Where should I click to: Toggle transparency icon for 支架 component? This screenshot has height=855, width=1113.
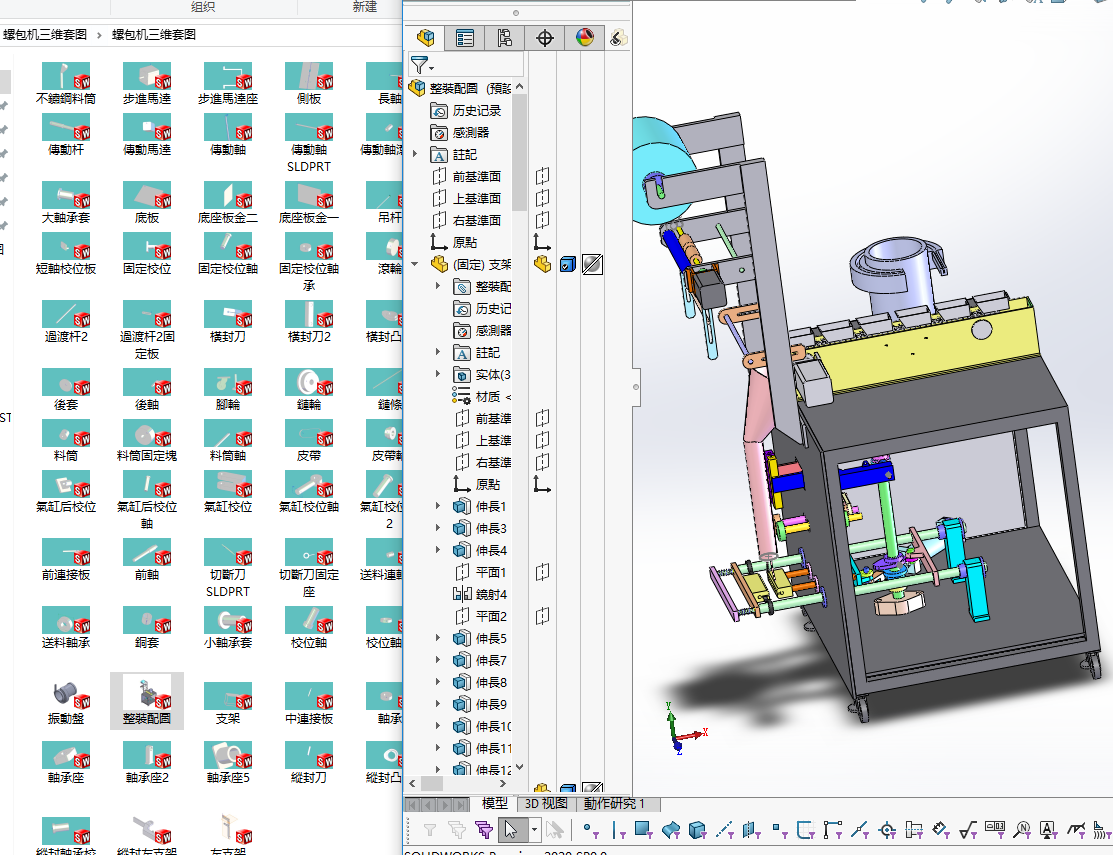[x=591, y=264]
